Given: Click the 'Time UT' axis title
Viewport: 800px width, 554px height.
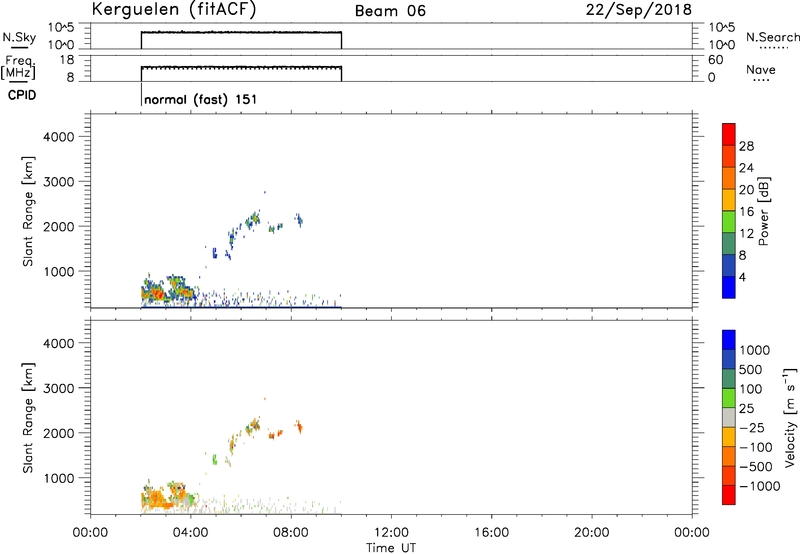Looking at the screenshot, I should pyautogui.click(x=391, y=548).
